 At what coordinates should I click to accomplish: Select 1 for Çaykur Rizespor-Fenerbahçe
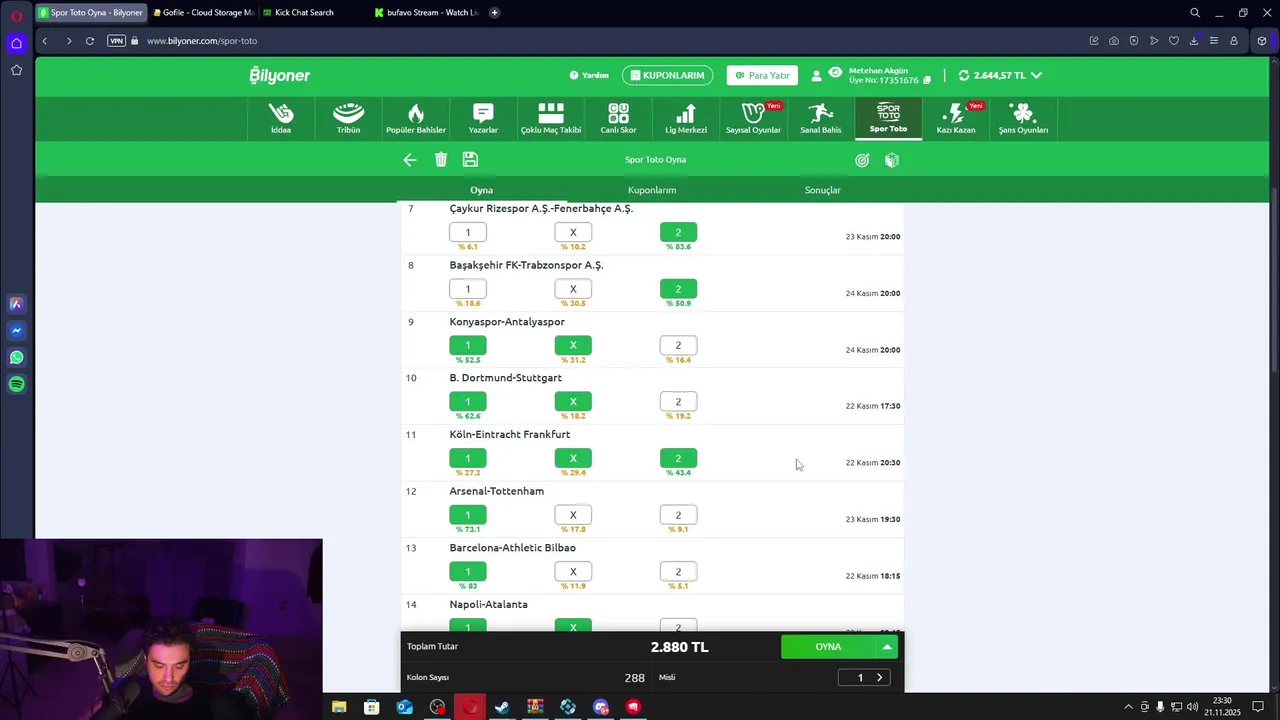pyautogui.click(x=468, y=232)
